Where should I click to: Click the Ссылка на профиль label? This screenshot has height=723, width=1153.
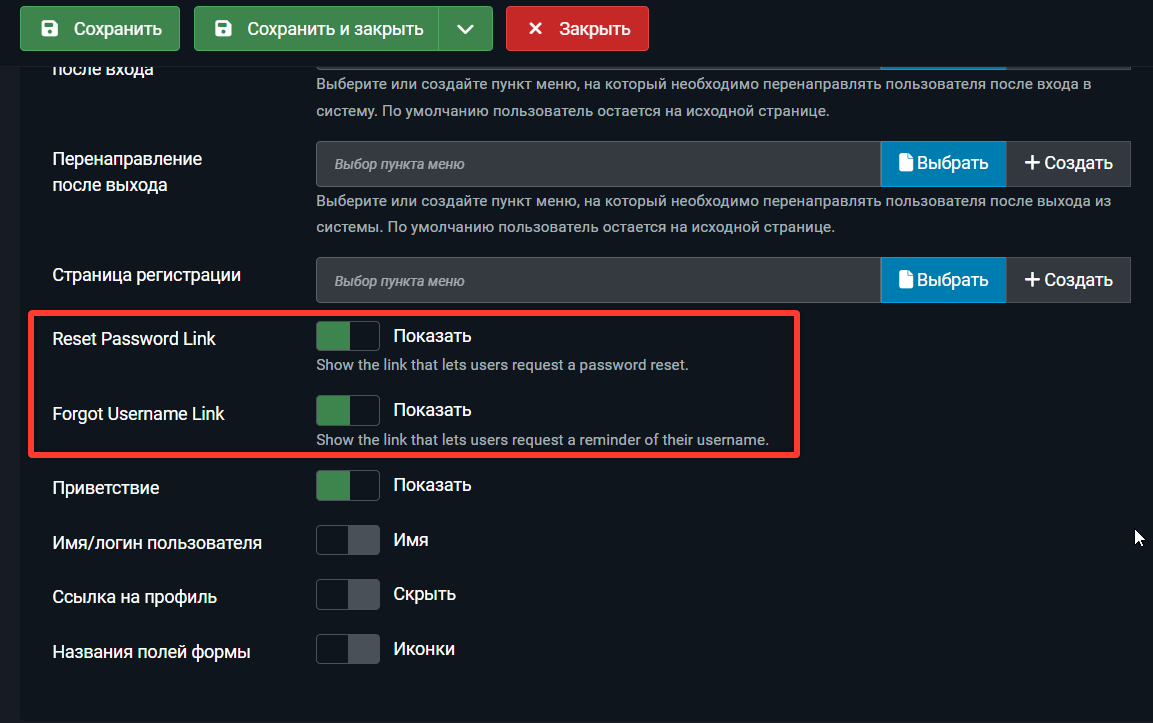pyautogui.click(x=135, y=597)
